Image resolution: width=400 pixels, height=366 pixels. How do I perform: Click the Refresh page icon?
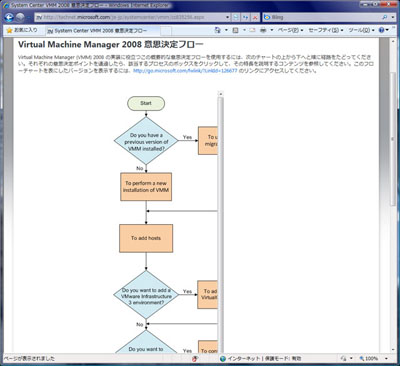[245, 17]
